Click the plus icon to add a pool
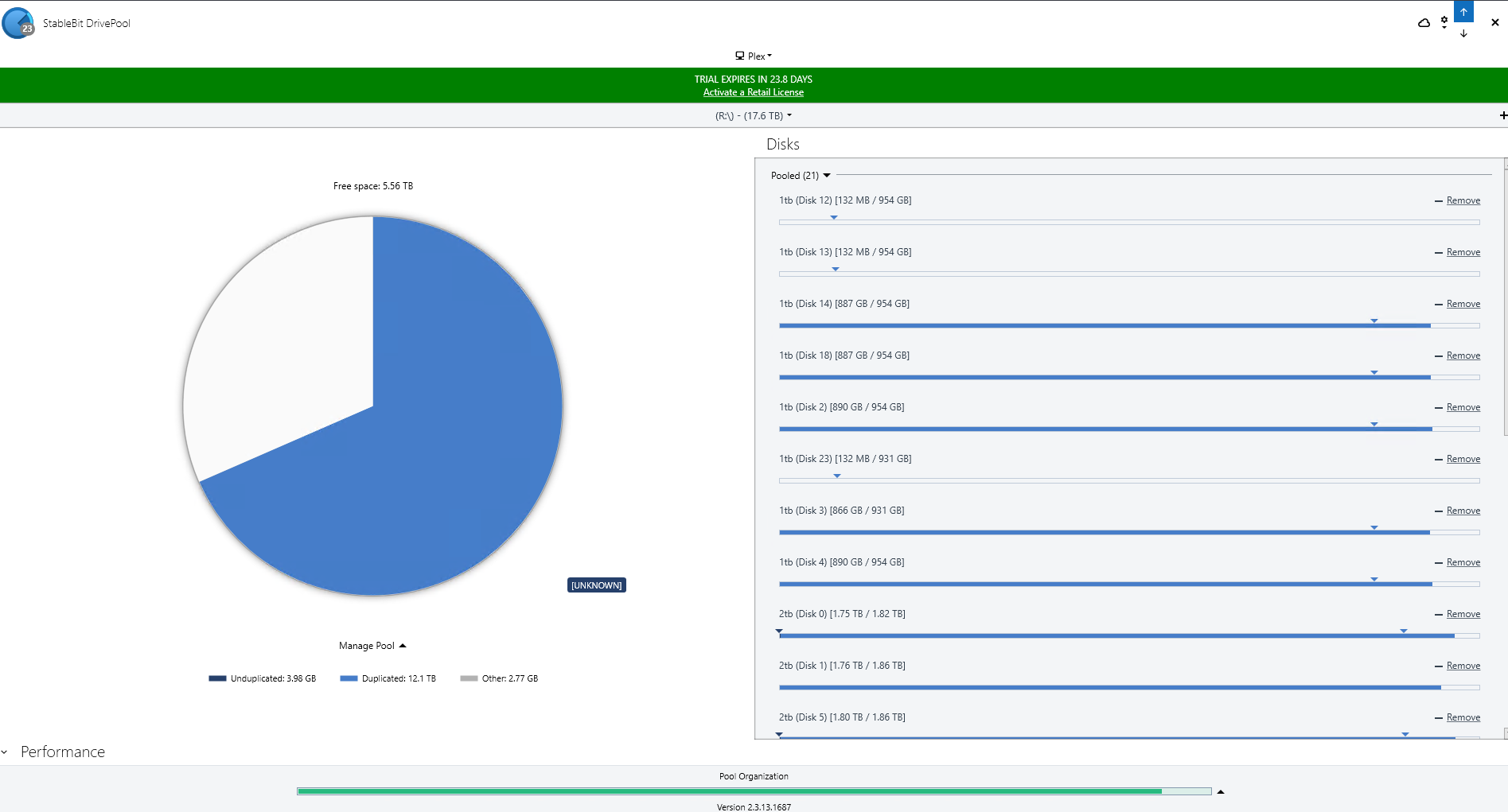This screenshot has width=1508, height=812. [1502, 115]
